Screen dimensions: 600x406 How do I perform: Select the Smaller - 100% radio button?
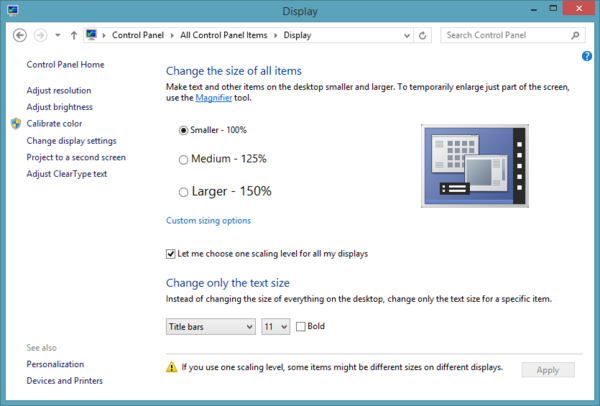tap(183, 130)
